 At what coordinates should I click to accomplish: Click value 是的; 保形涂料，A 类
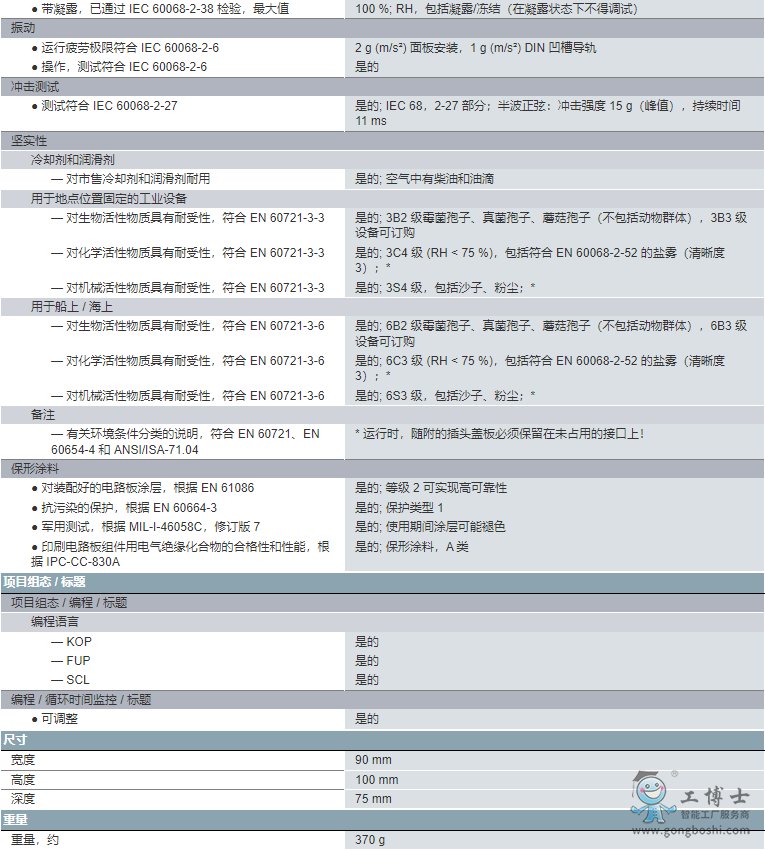pyautogui.click(x=412, y=547)
